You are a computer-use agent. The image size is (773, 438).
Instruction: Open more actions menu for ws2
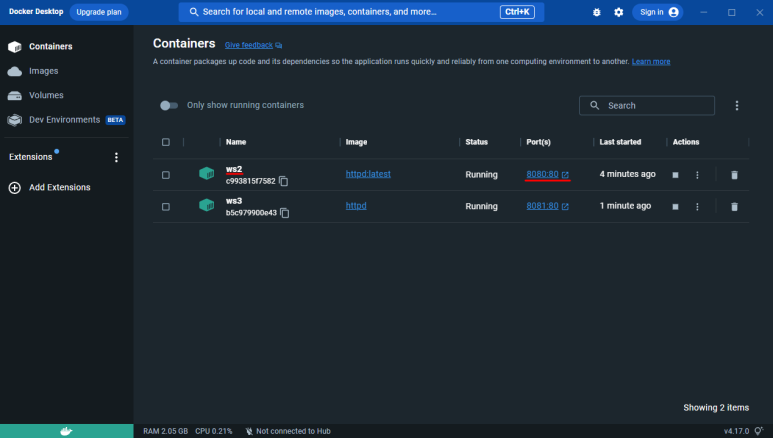tap(697, 175)
